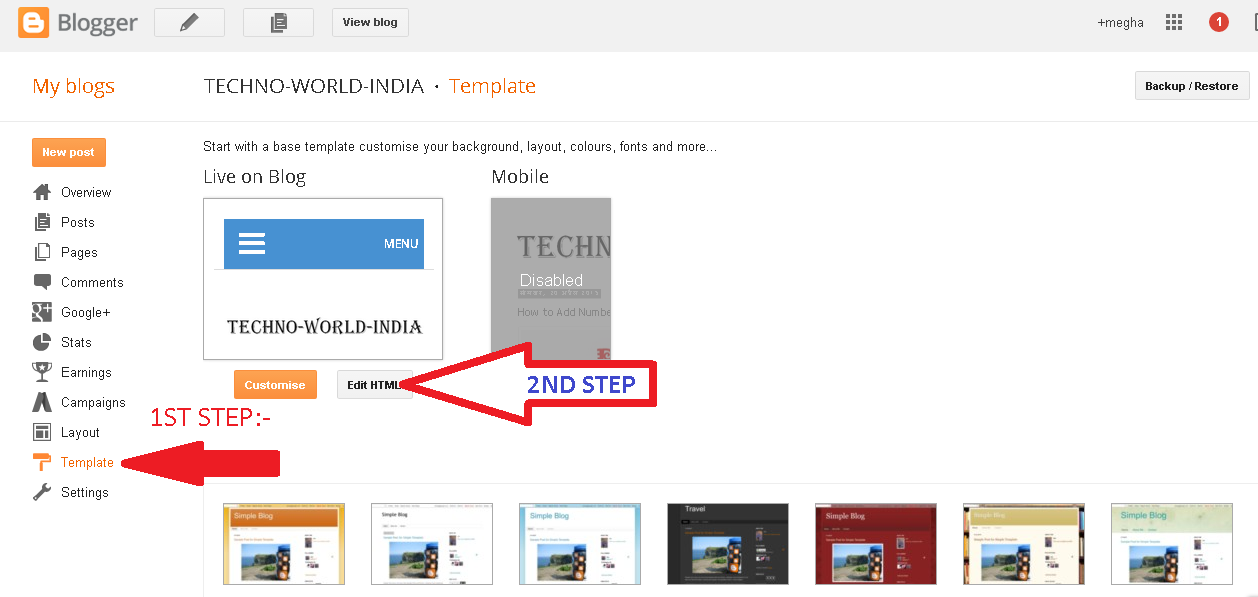The height and width of the screenshot is (597, 1258).
Task: Click the Stats pie chart icon
Action: pos(42,342)
